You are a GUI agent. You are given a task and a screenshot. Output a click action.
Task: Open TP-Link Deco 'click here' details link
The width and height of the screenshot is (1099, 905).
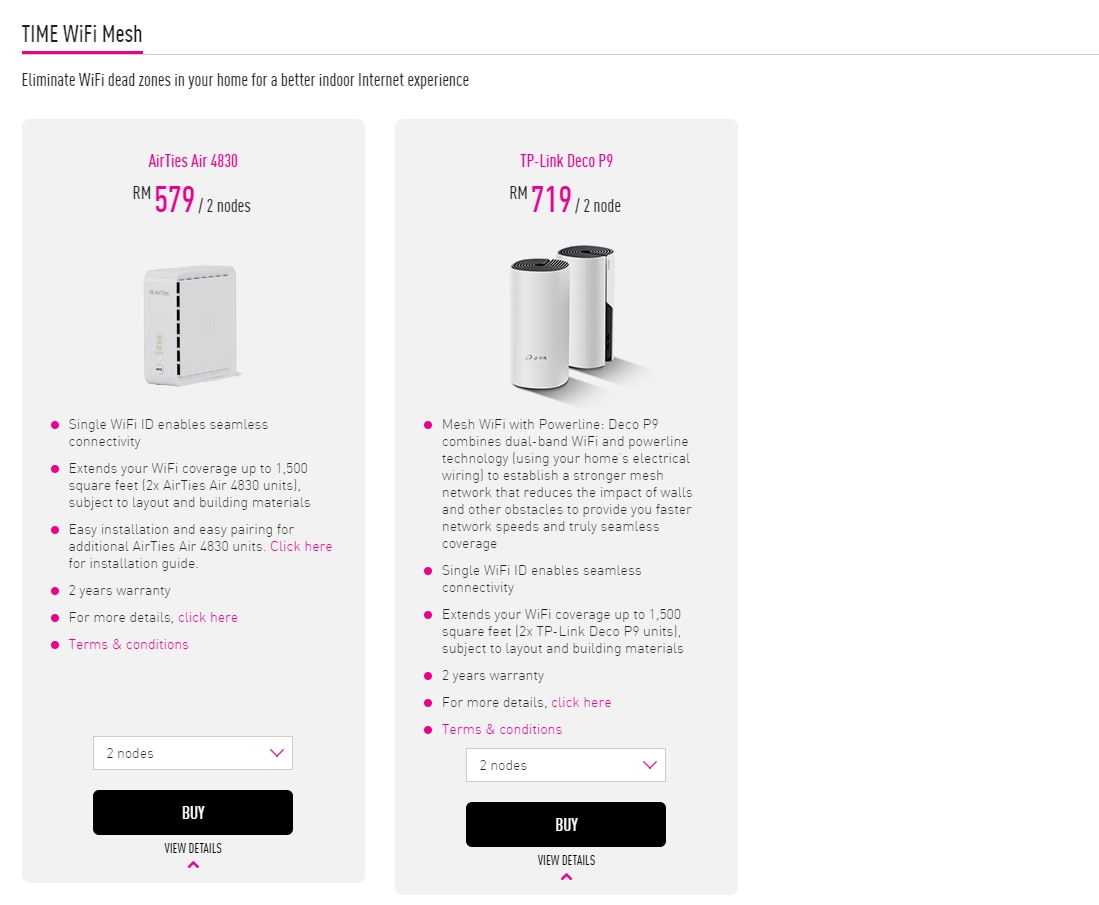coord(581,702)
